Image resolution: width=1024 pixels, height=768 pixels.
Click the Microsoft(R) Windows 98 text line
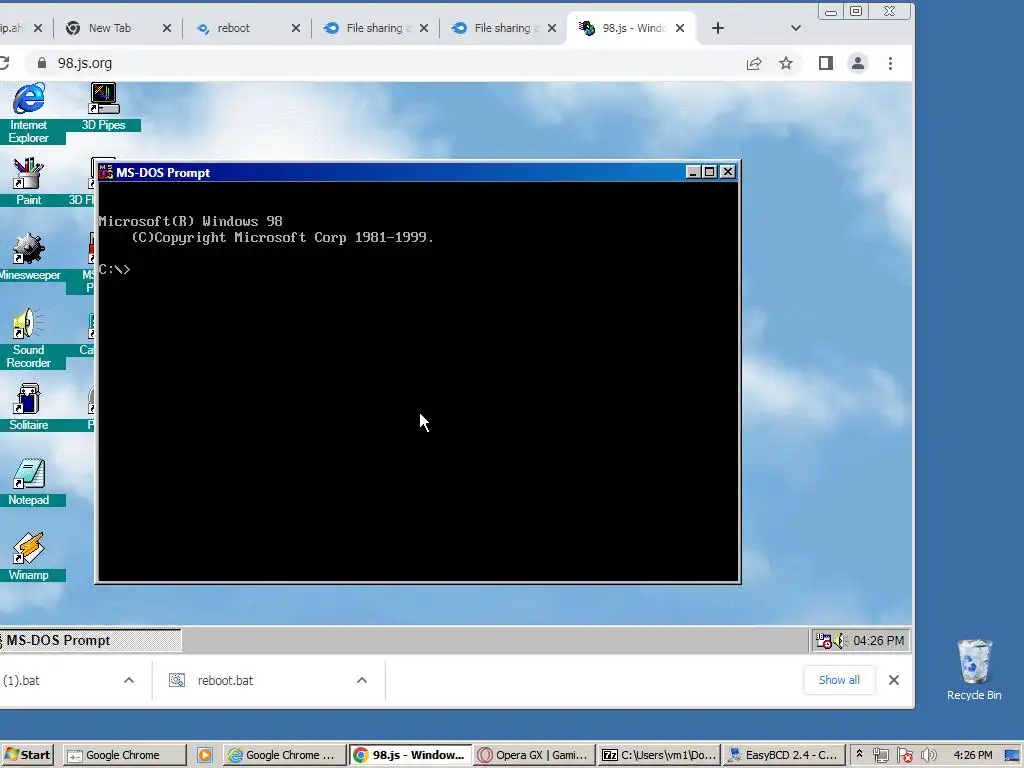pyautogui.click(x=191, y=221)
